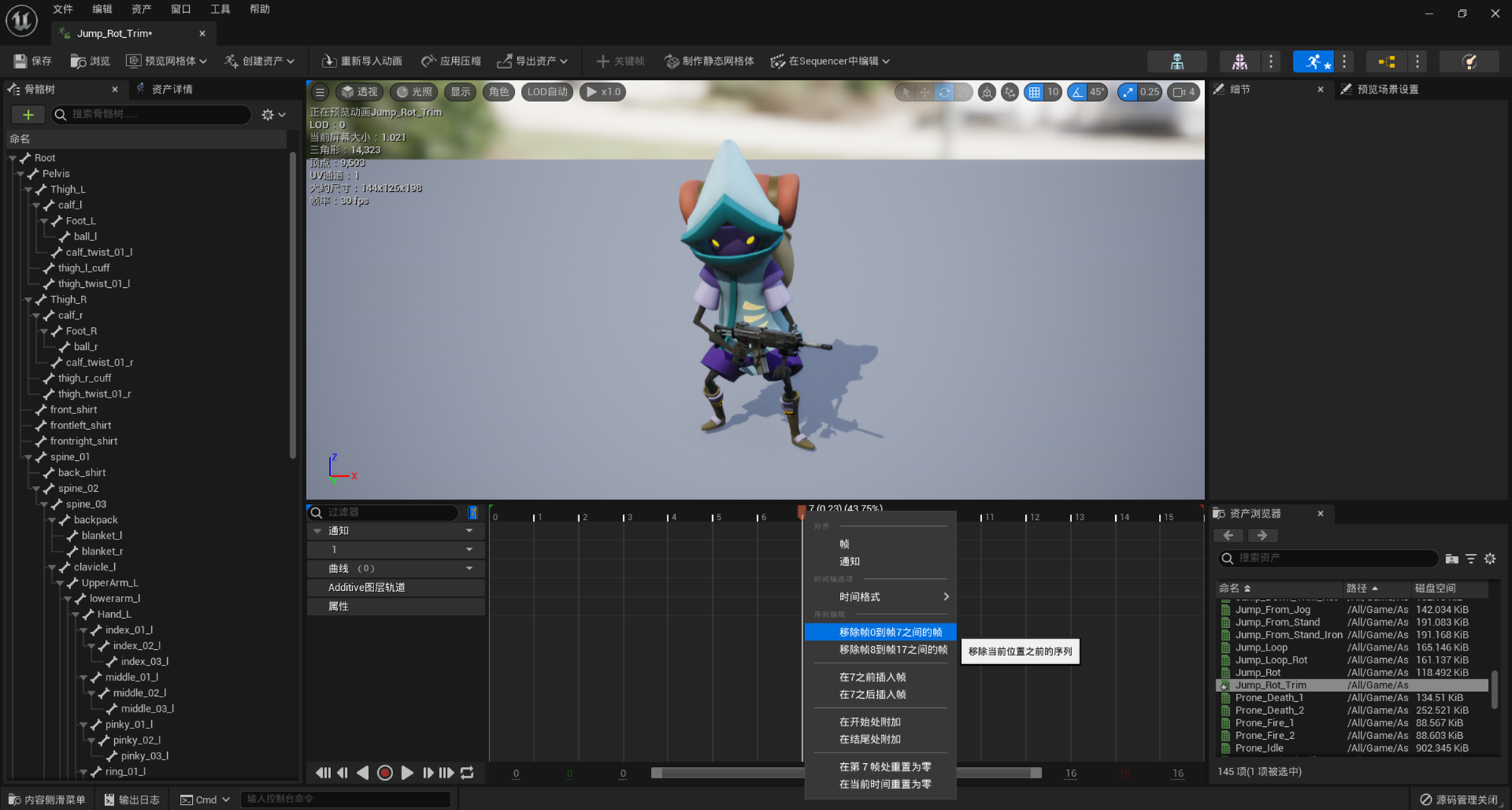Open the Create Asset dropdown
Image resolution: width=1512 pixels, height=810 pixels.
259,61
